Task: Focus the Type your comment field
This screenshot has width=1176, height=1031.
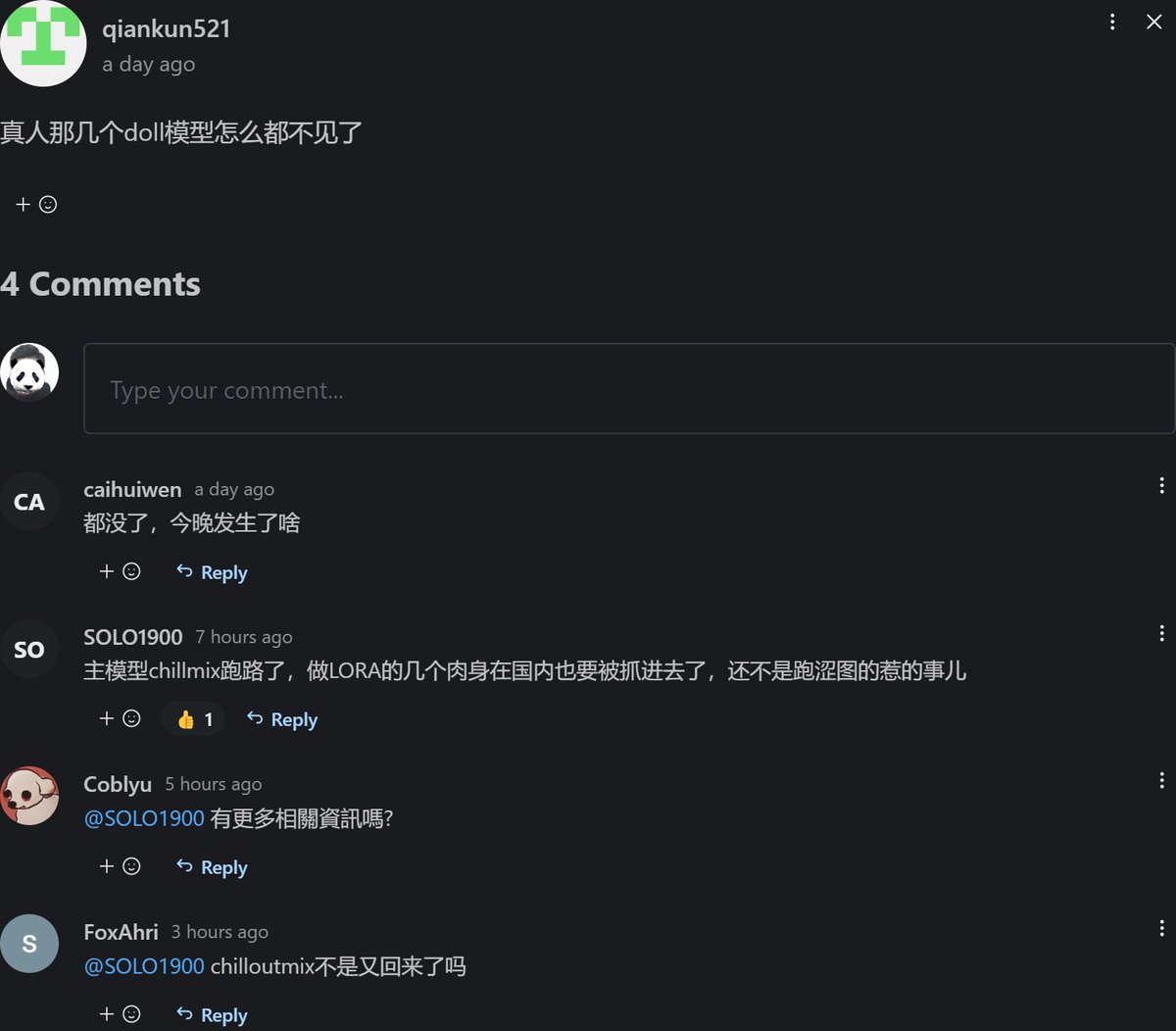Action: coord(629,388)
